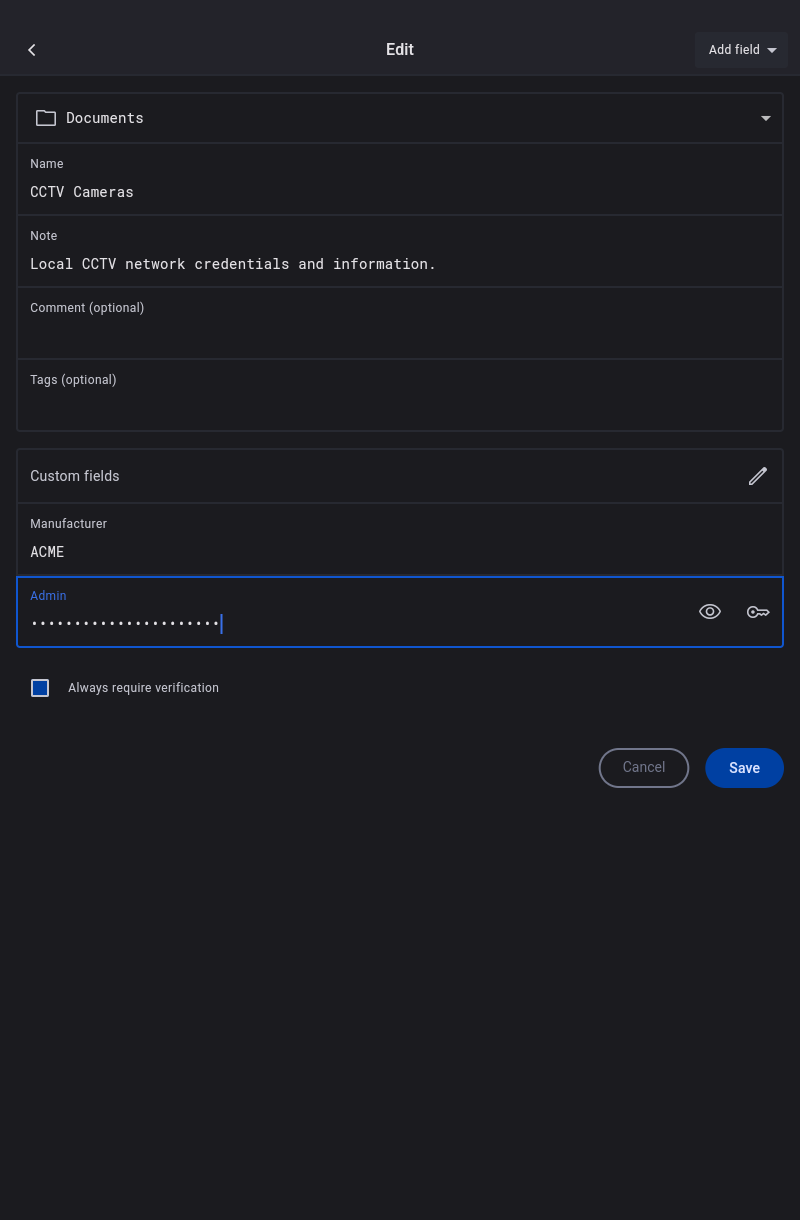Click the Save button

tap(744, 768)
